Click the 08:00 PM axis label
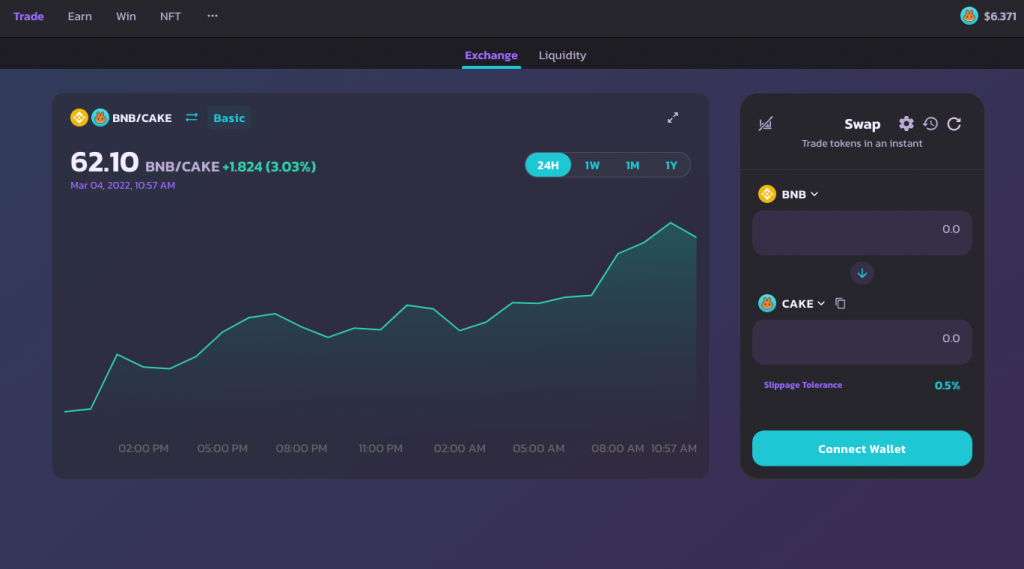The height and width of the screenshot is (569, 1024). 301,448
